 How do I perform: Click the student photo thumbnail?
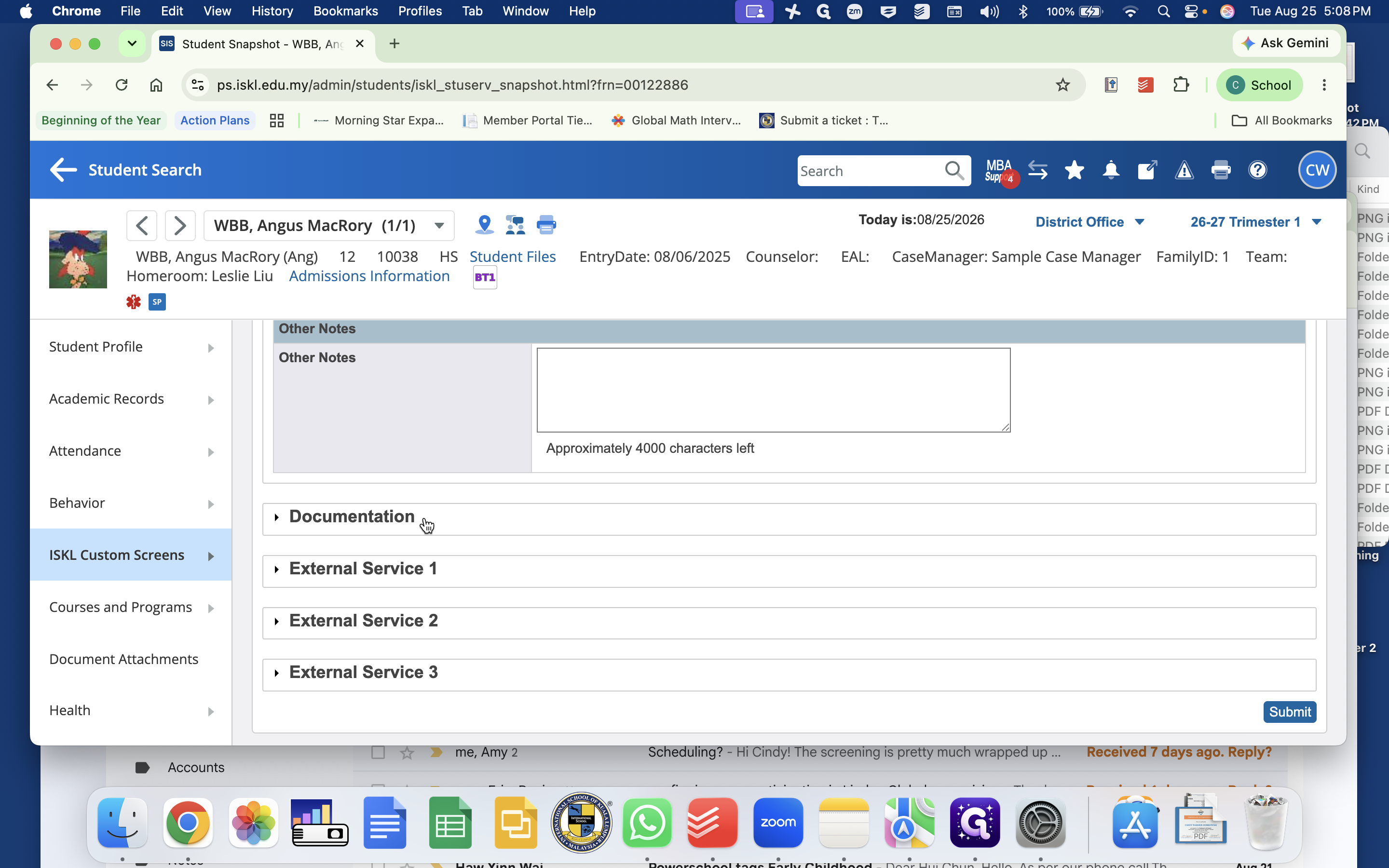tap(78, 259)
